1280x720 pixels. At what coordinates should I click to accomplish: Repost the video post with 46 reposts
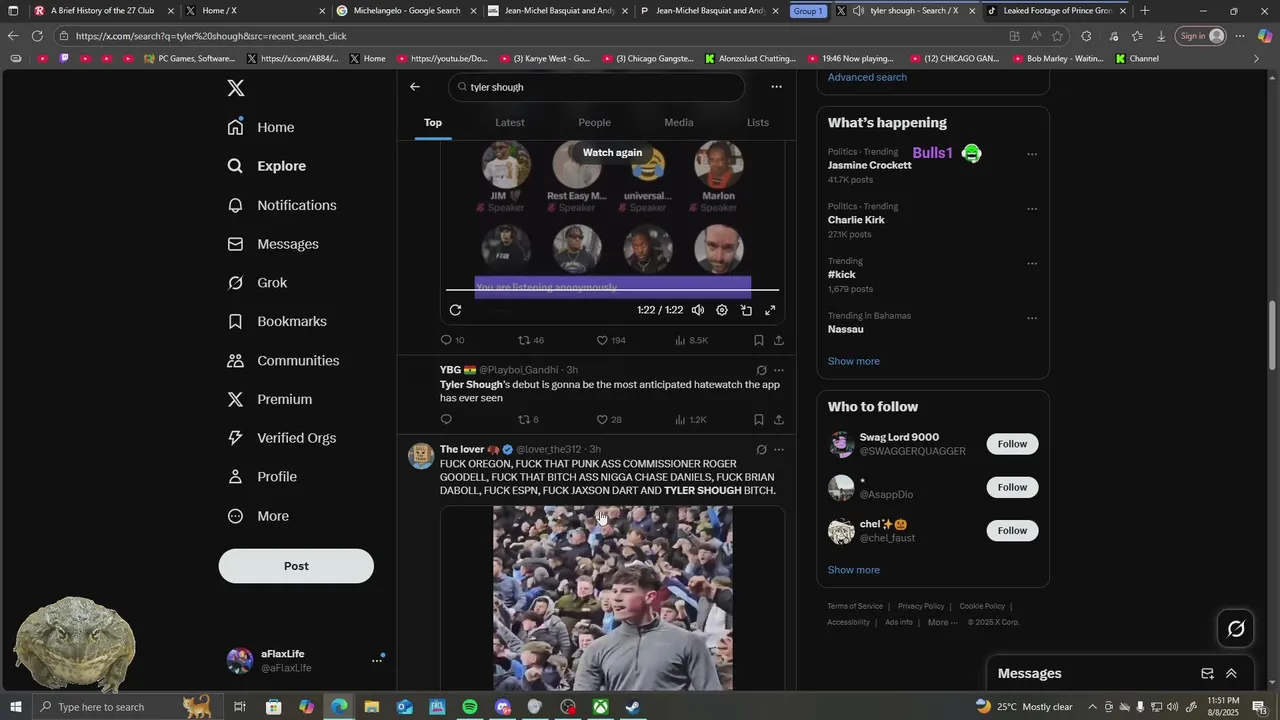pyautogui.click(x=530, y=340)
